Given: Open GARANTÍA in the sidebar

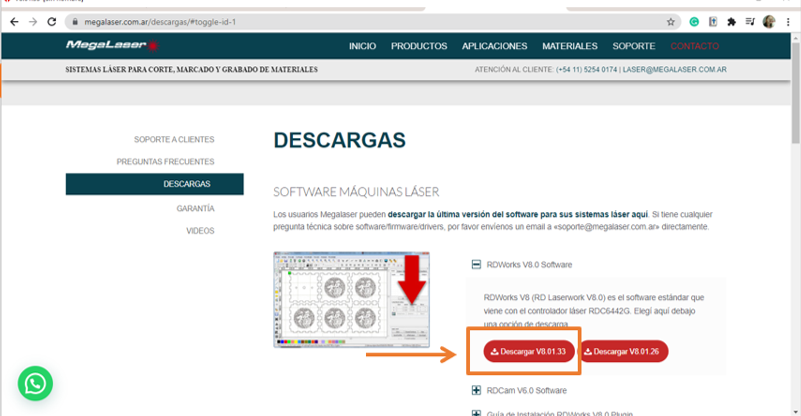Looking at the screenshot, I should (195, 209).
